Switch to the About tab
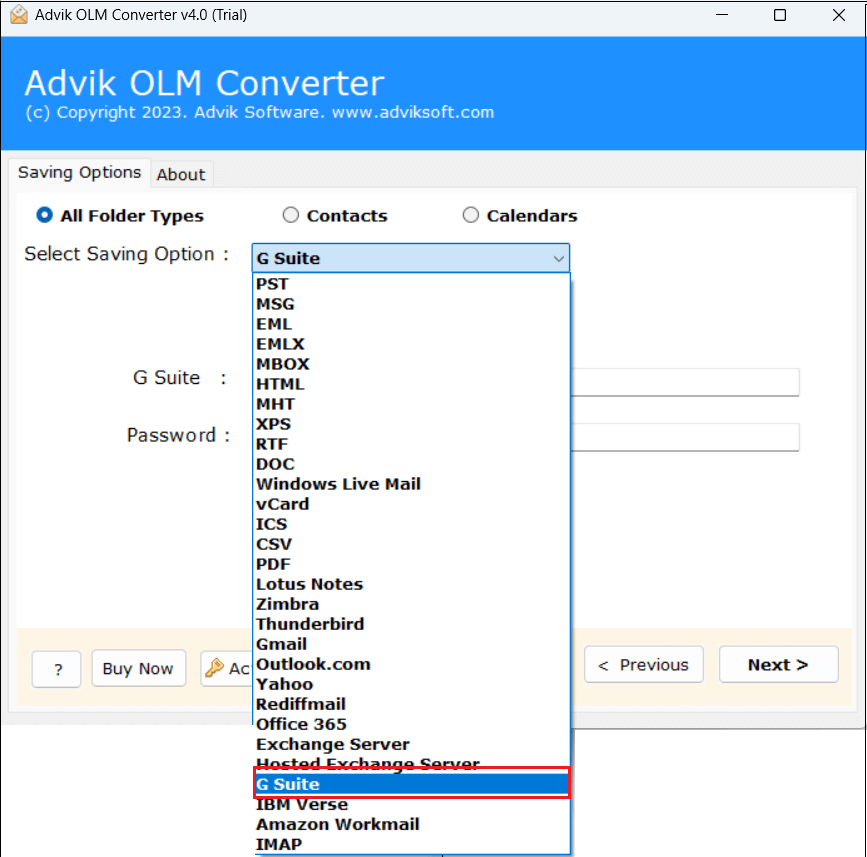 [181, 174]
